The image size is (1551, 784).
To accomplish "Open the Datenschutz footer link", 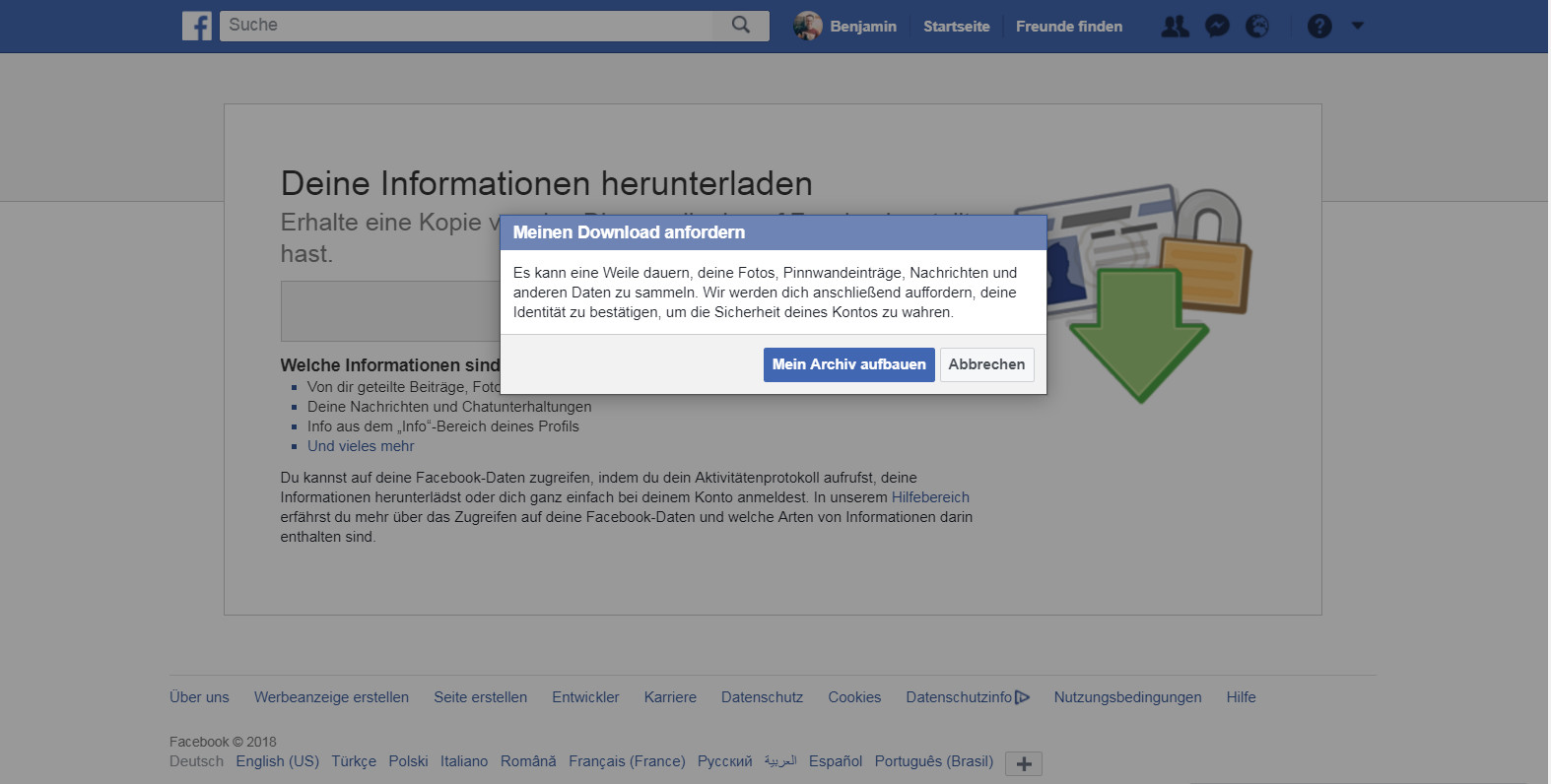I will coord(762,697).
